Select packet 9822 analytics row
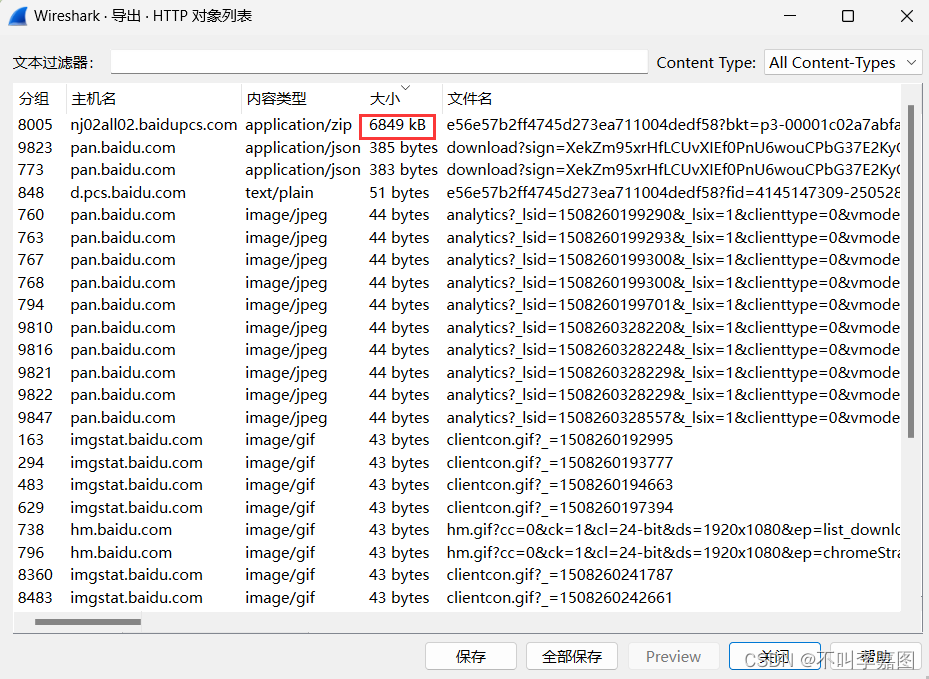929x679 pixels. click(457, 395)
